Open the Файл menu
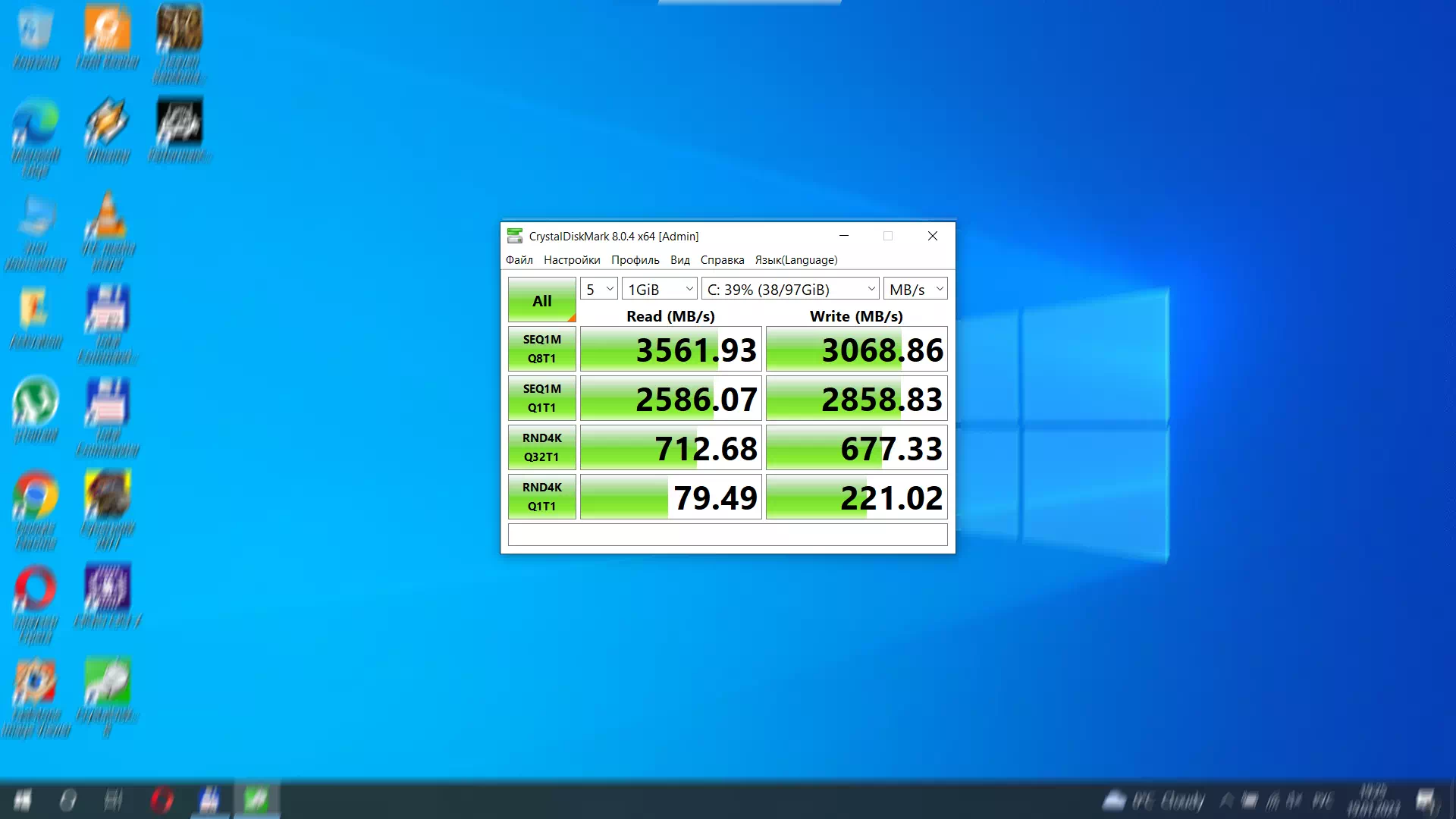The height and width of the screenshot is (819, 1456). pos(519,260)
